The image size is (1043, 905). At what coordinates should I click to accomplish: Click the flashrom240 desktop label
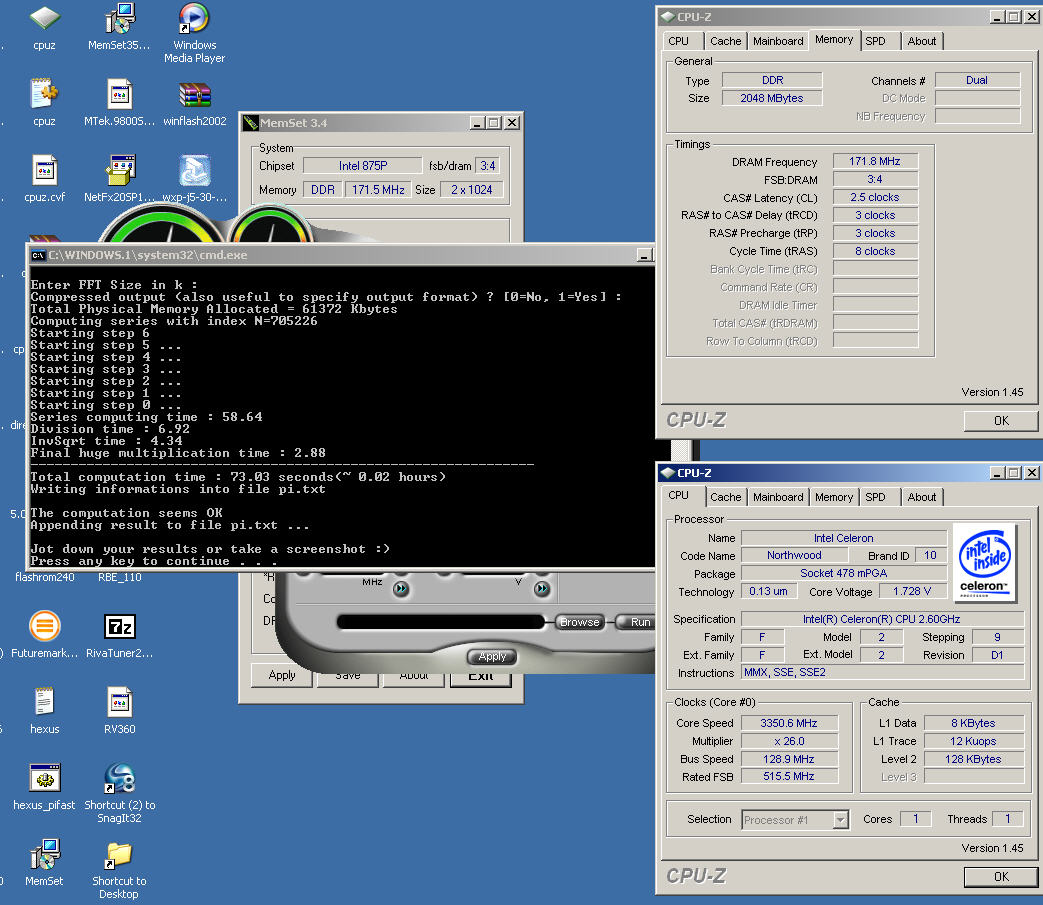(45, 577)
